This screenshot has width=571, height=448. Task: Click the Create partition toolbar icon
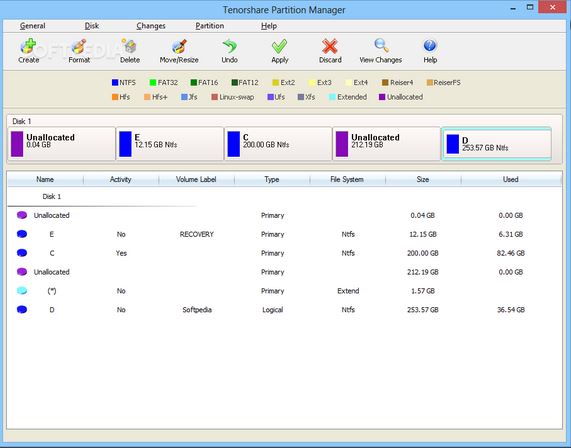pyautogui.click(x=28, y=47)
